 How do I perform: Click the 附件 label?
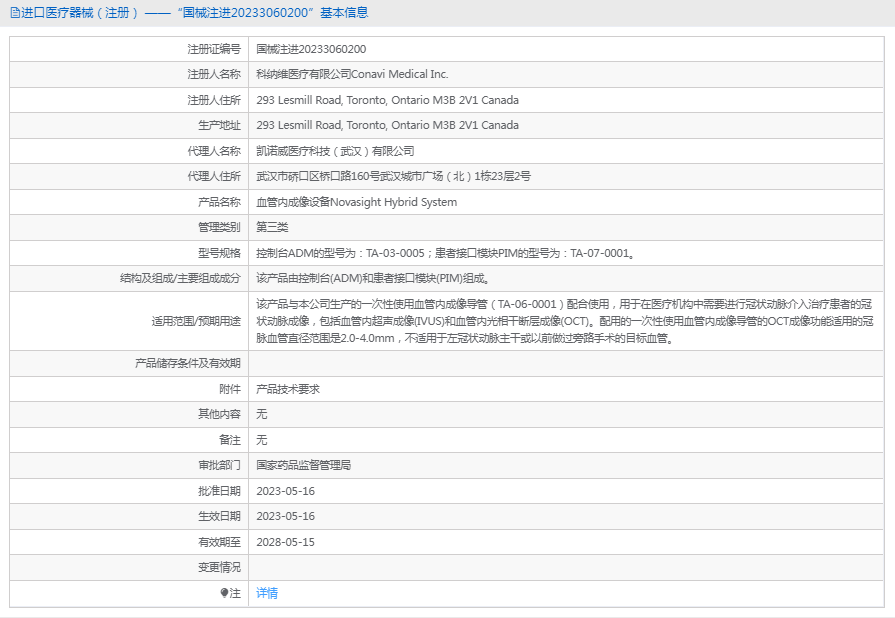[230, 389]
